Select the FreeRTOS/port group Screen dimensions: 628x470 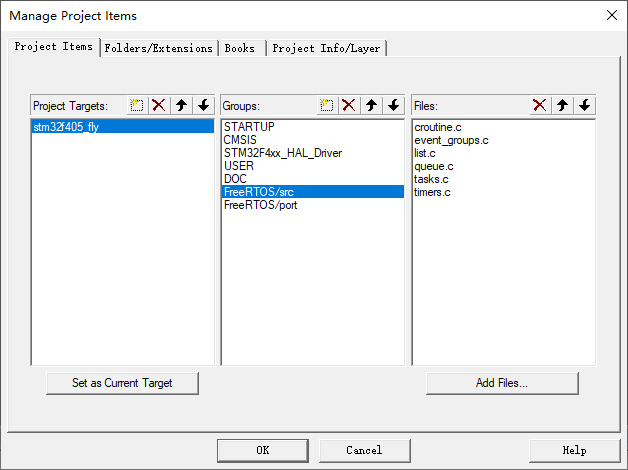[x=313, y=205]
